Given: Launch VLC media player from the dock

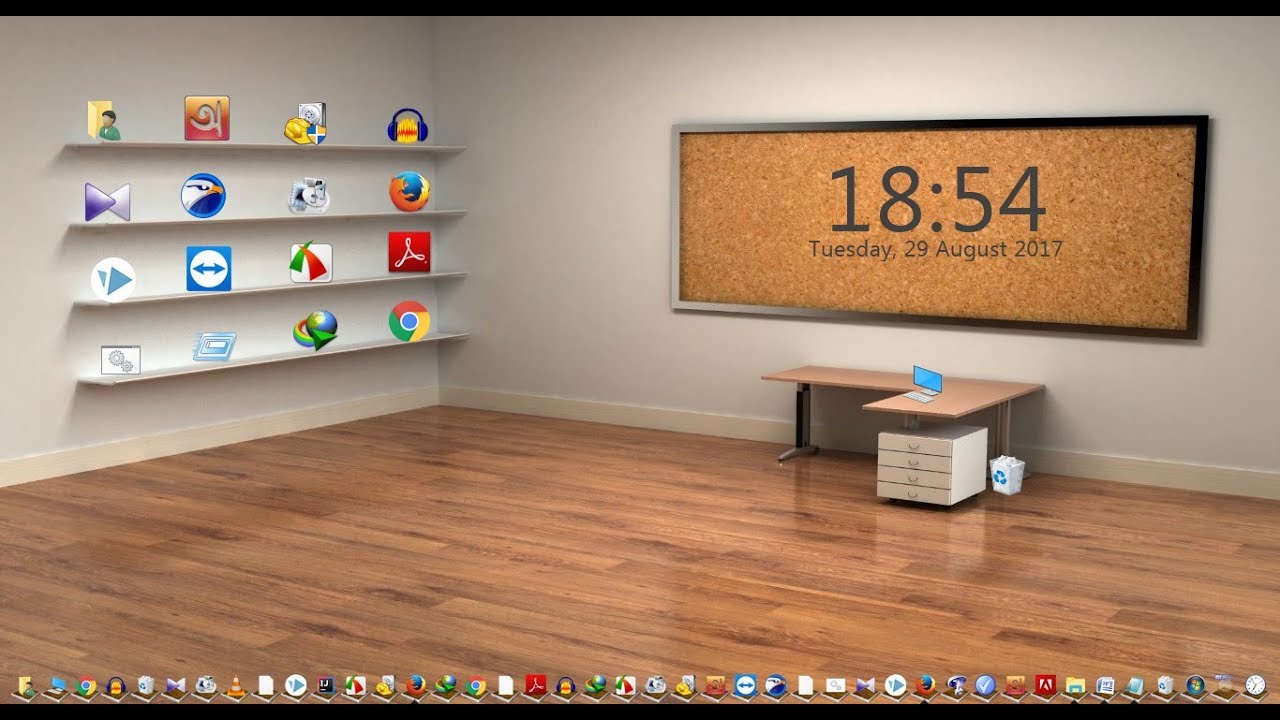Looking at the screenshot, I should click(x=236, y=685).
